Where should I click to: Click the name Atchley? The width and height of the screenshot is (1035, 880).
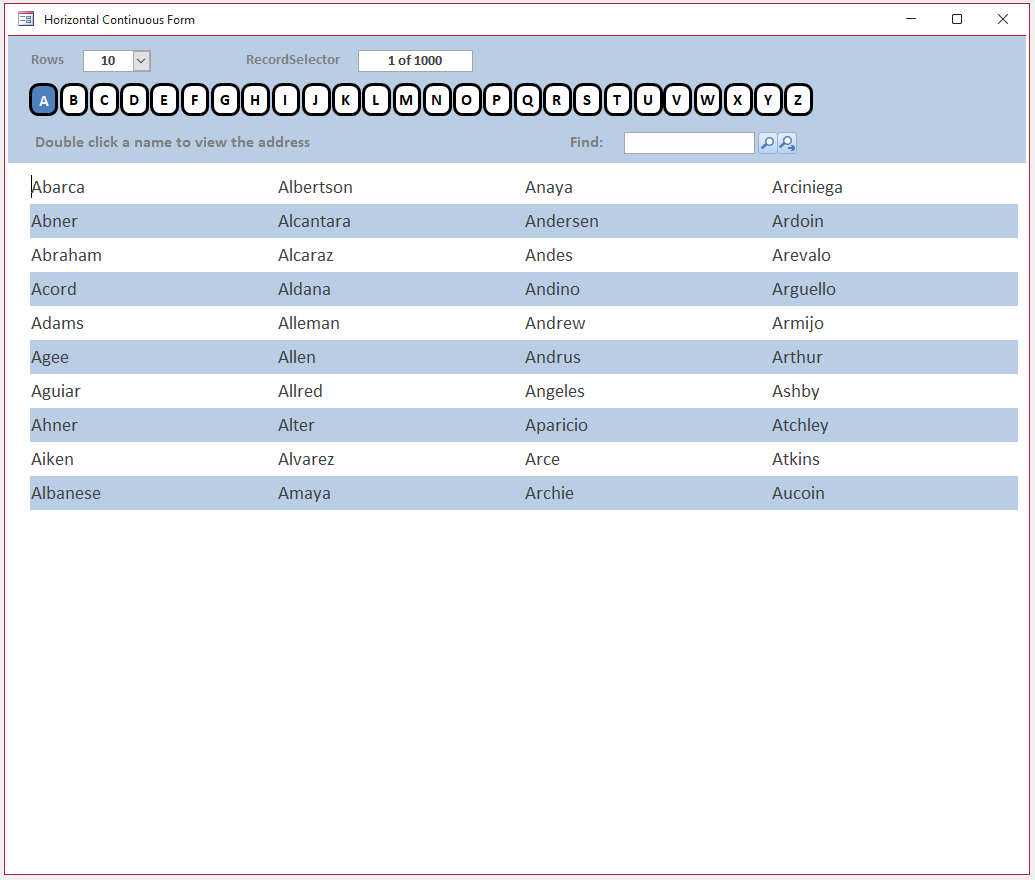[x=800, y=425]
